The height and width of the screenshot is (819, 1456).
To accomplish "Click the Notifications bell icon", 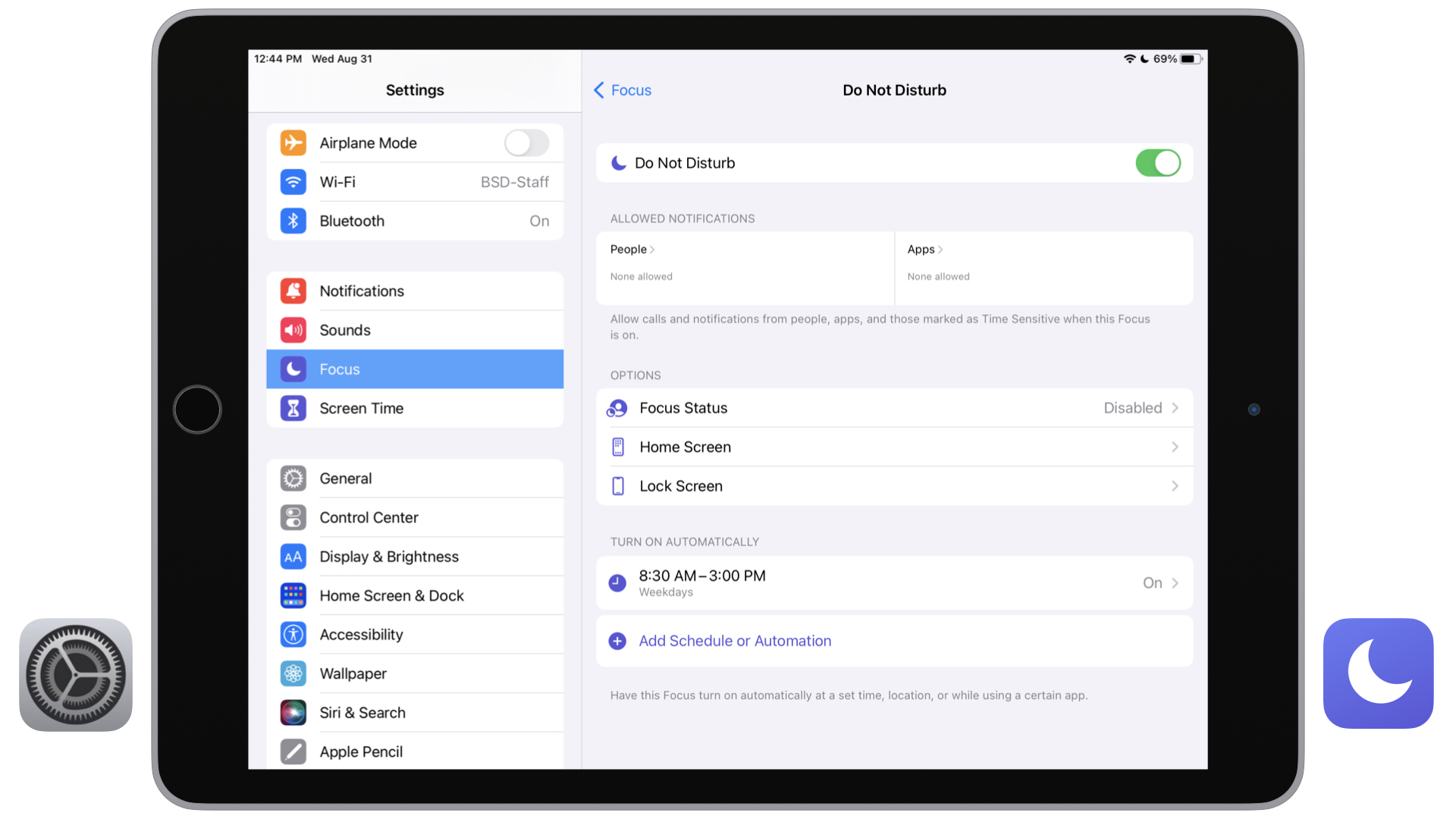I will (x=293, y=291).
